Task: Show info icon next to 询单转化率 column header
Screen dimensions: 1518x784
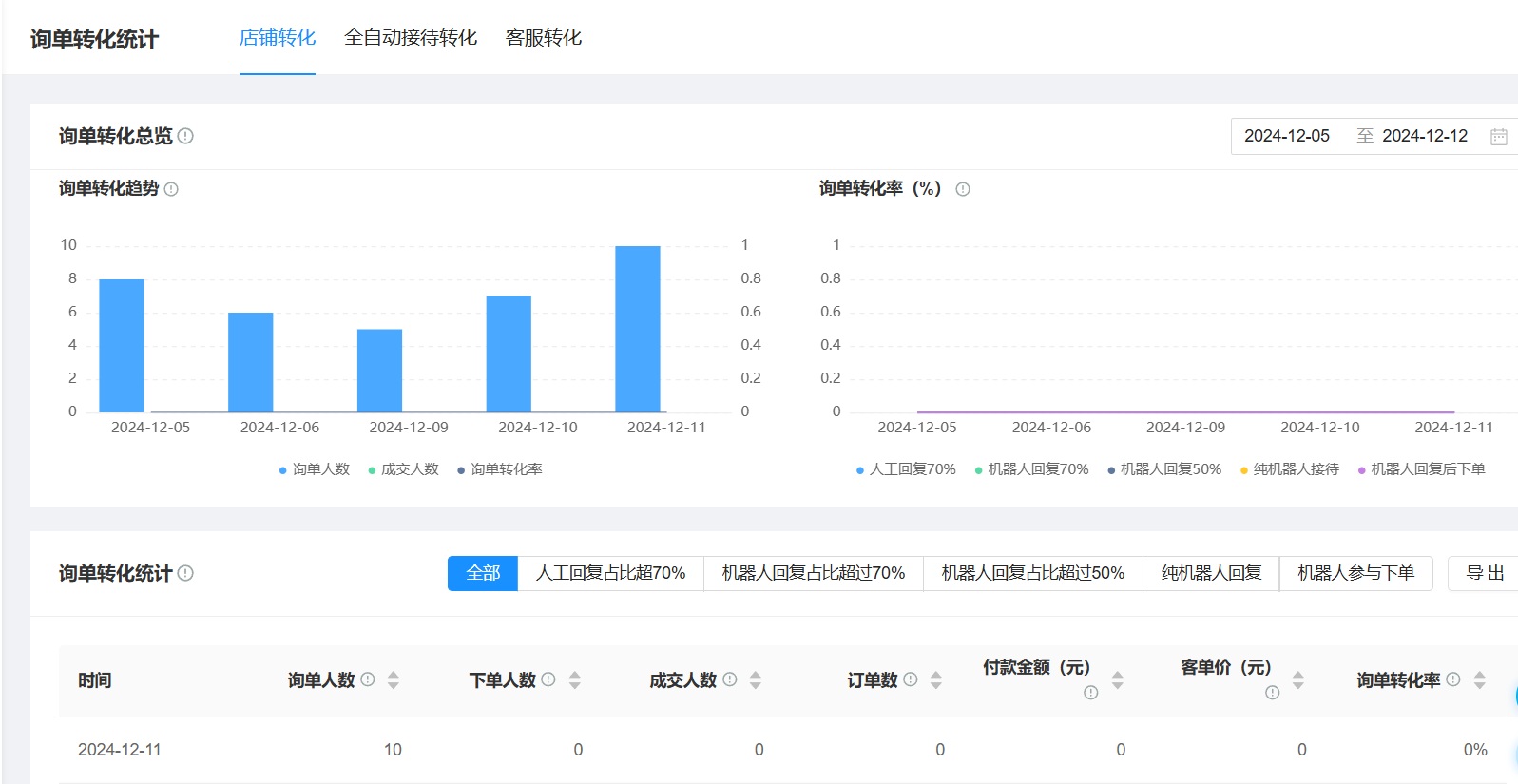Action: 1453,679
